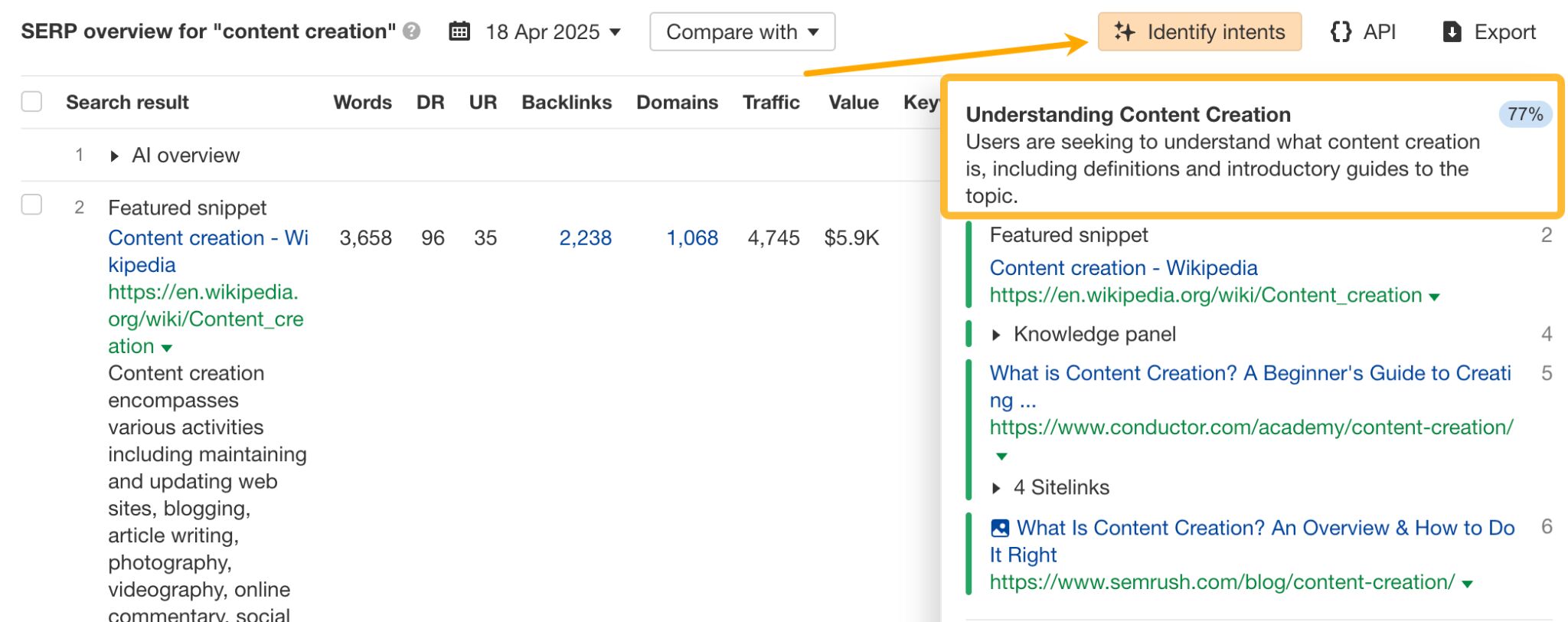Expand the Knowledge panel item
Viewport: 1568px width, 622px height.
click(996, 335)
